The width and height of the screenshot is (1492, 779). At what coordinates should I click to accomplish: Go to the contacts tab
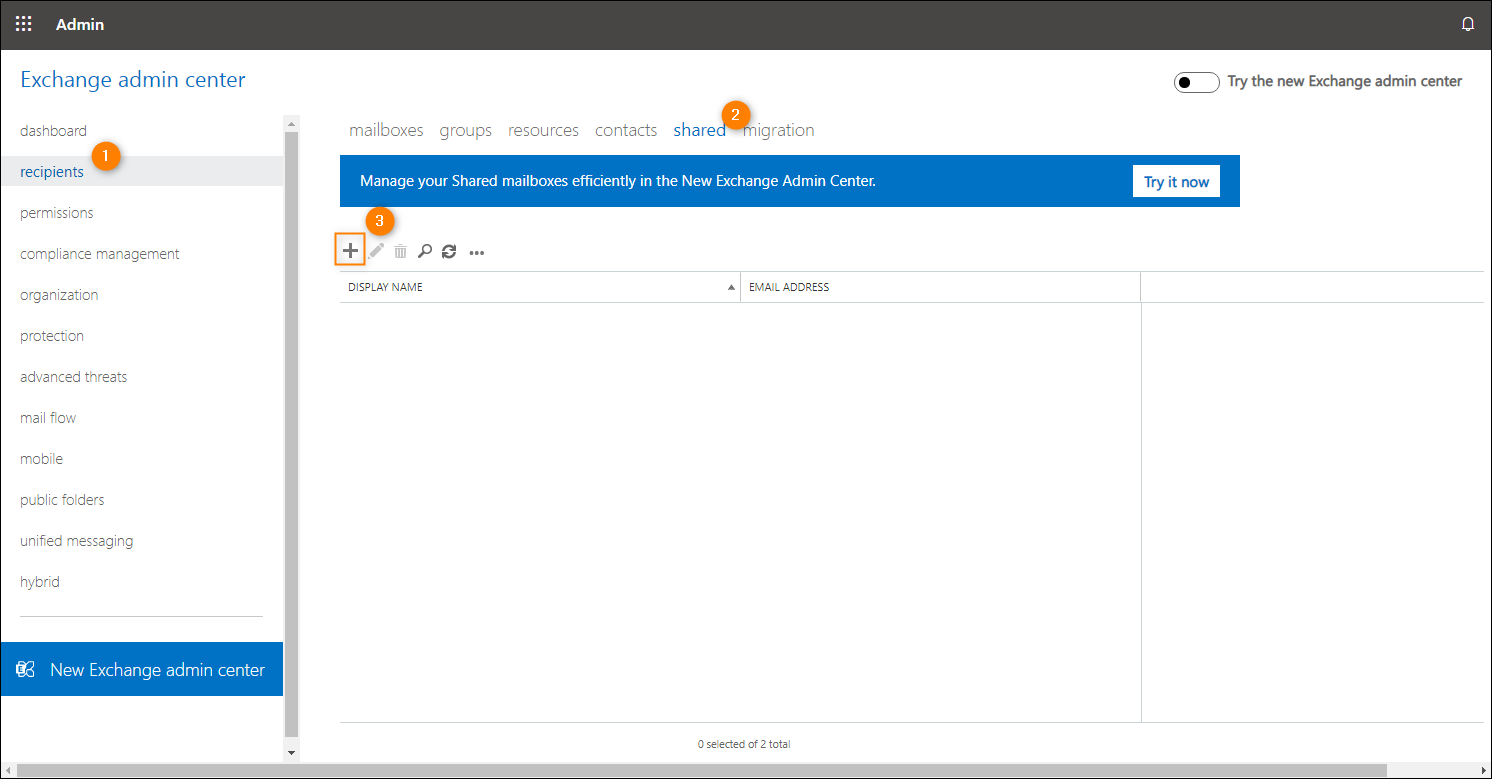point(626,130)
